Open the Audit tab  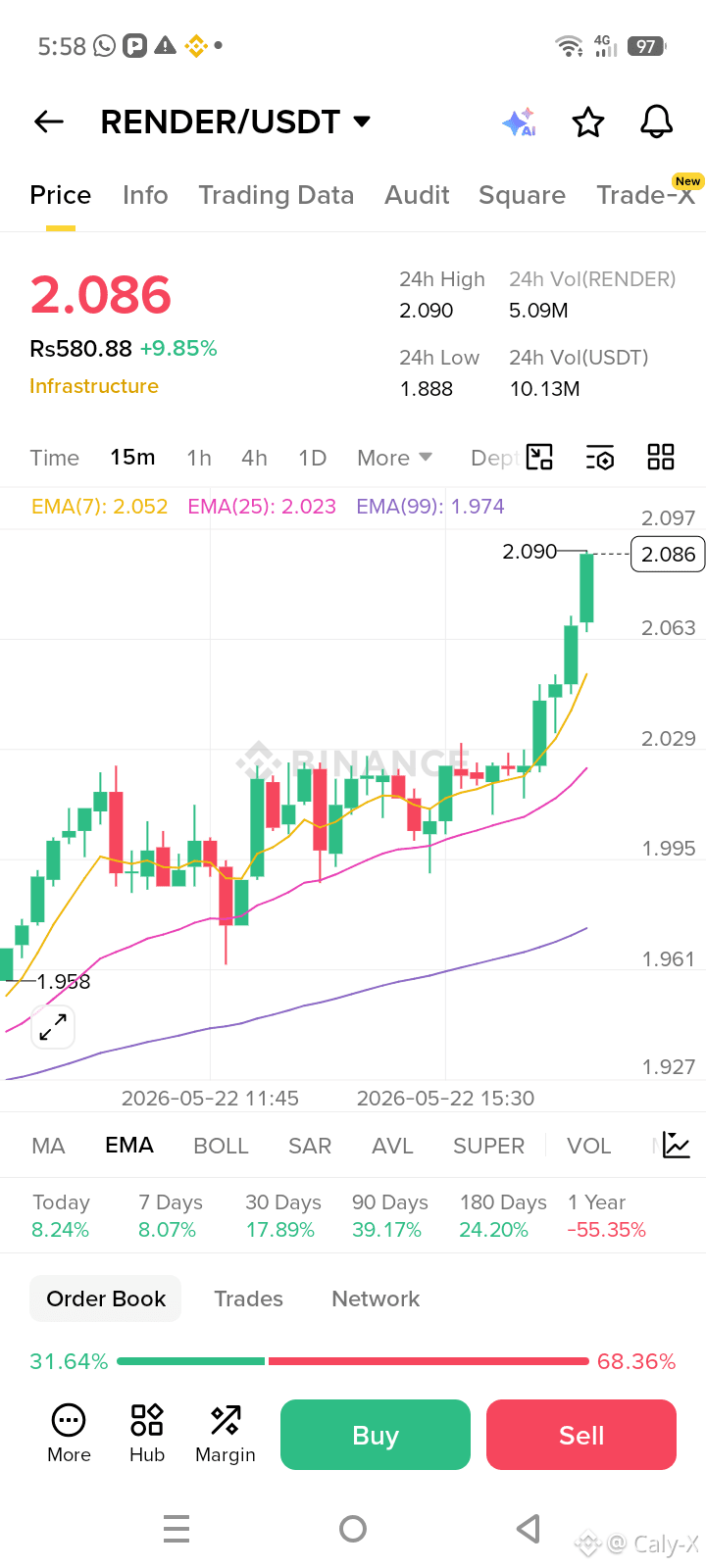pos(417,195)
